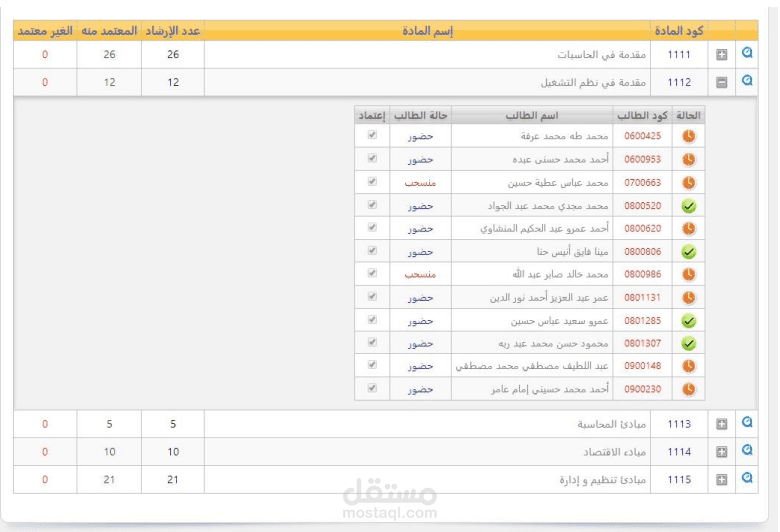Toggle approval checkbox for student 0801285
The width and height of the screenshot is (780, 532).
pos(372,319)
